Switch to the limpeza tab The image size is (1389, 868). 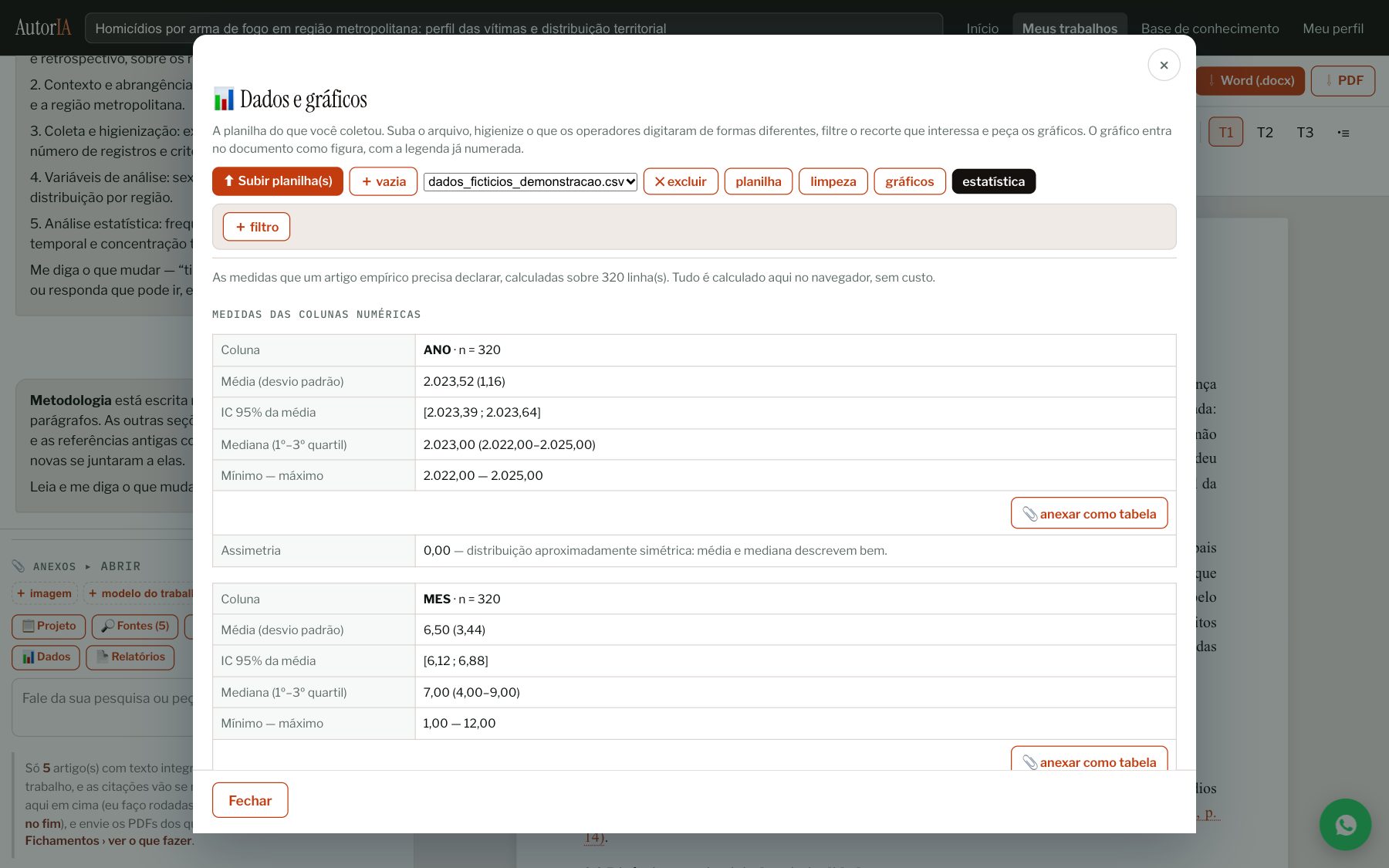tap(833, 181)
